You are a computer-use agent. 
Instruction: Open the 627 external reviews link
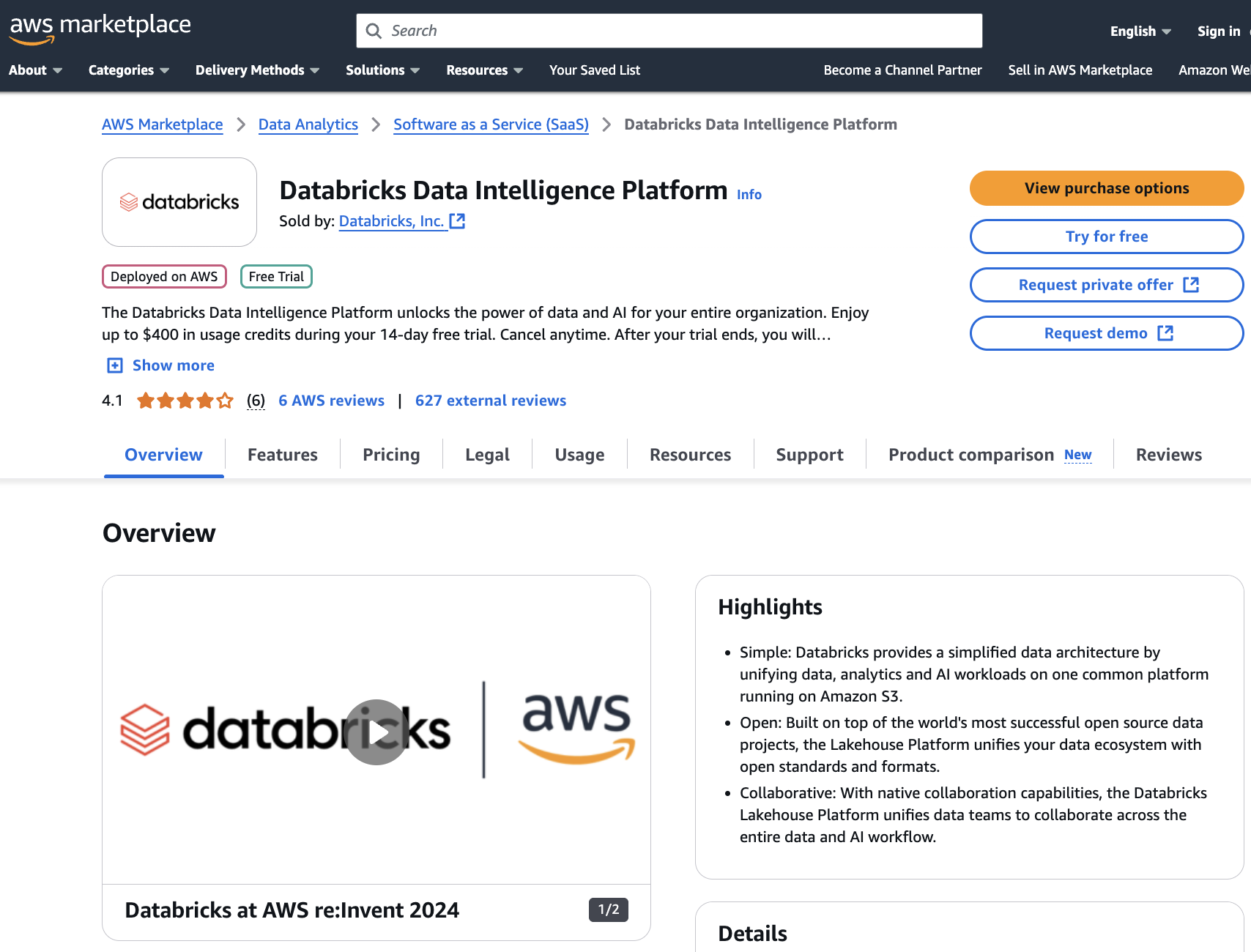click(x=490, y=401)
